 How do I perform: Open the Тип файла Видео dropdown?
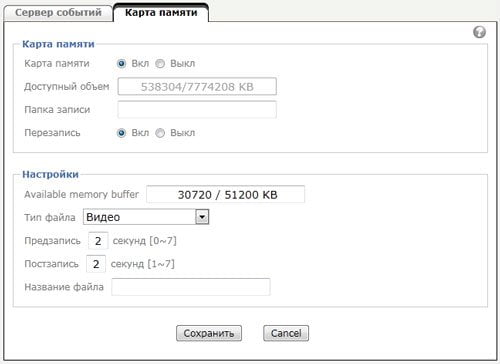tap(146, 217)
